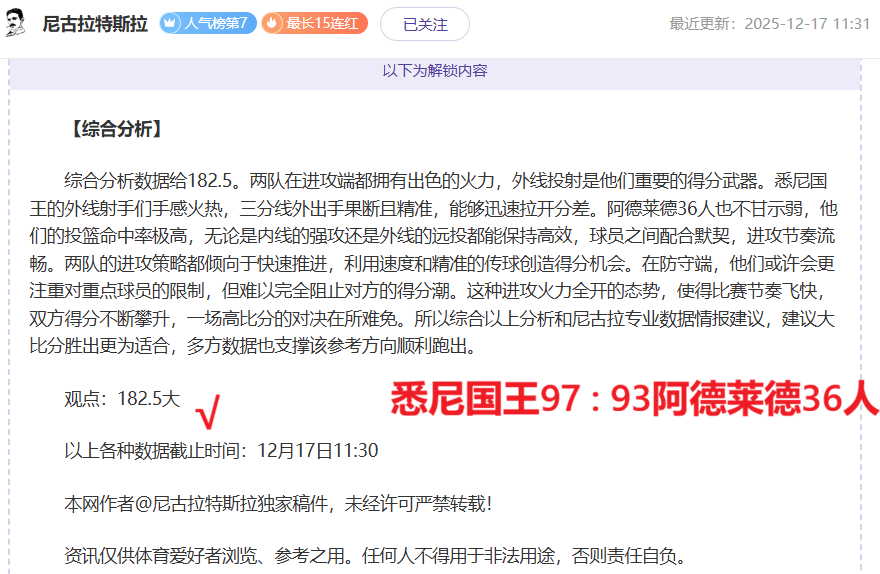Click the red 悉尼国王97 : 93 score text
The height and width of the screenshot is (574, 880).
(518, 400)
